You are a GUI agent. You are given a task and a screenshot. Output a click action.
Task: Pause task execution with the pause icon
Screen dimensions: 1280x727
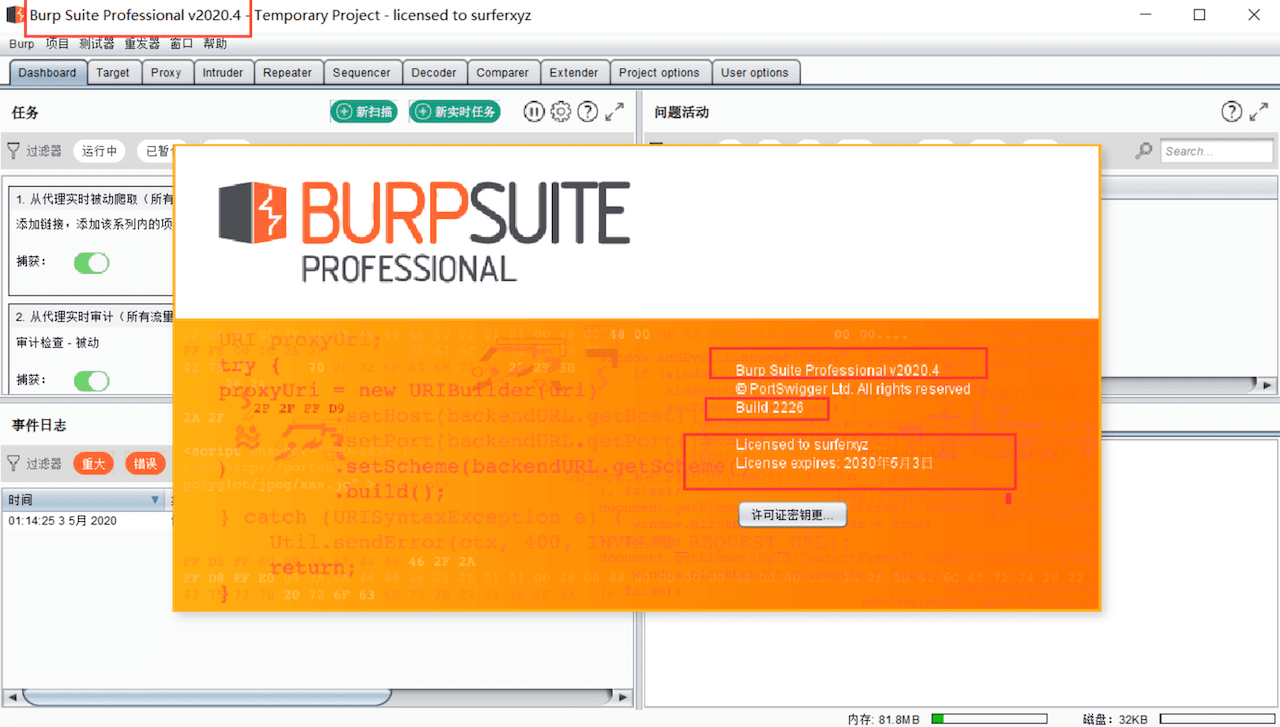click(x=534, y=112)
